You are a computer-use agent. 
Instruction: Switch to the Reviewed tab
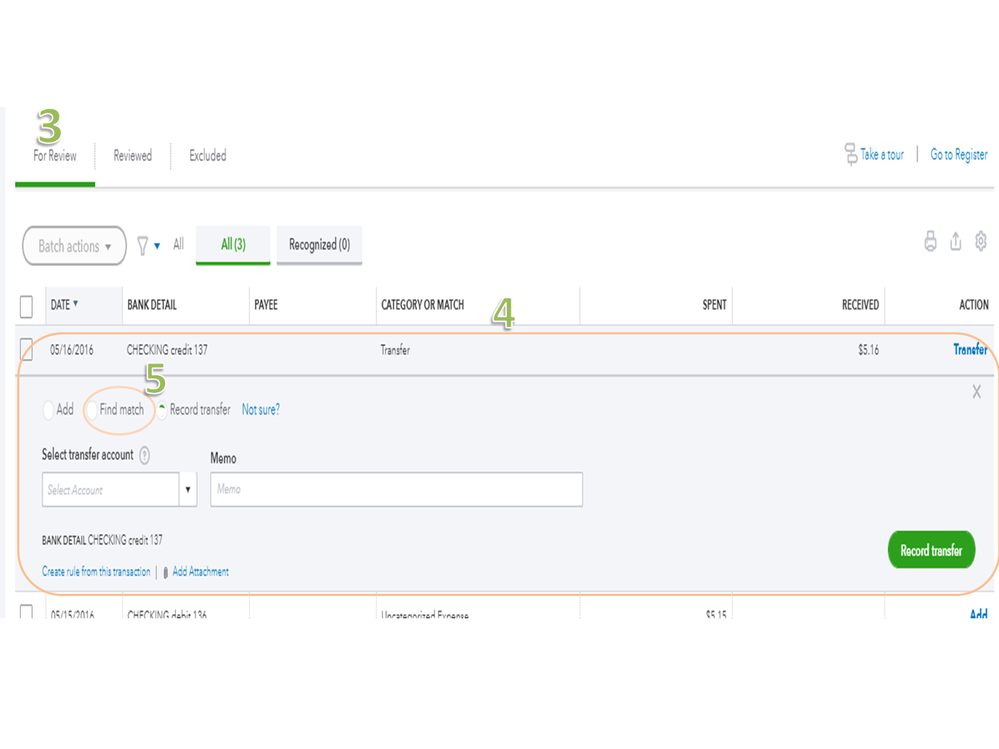pyautogui.click(x=133, y=155)
